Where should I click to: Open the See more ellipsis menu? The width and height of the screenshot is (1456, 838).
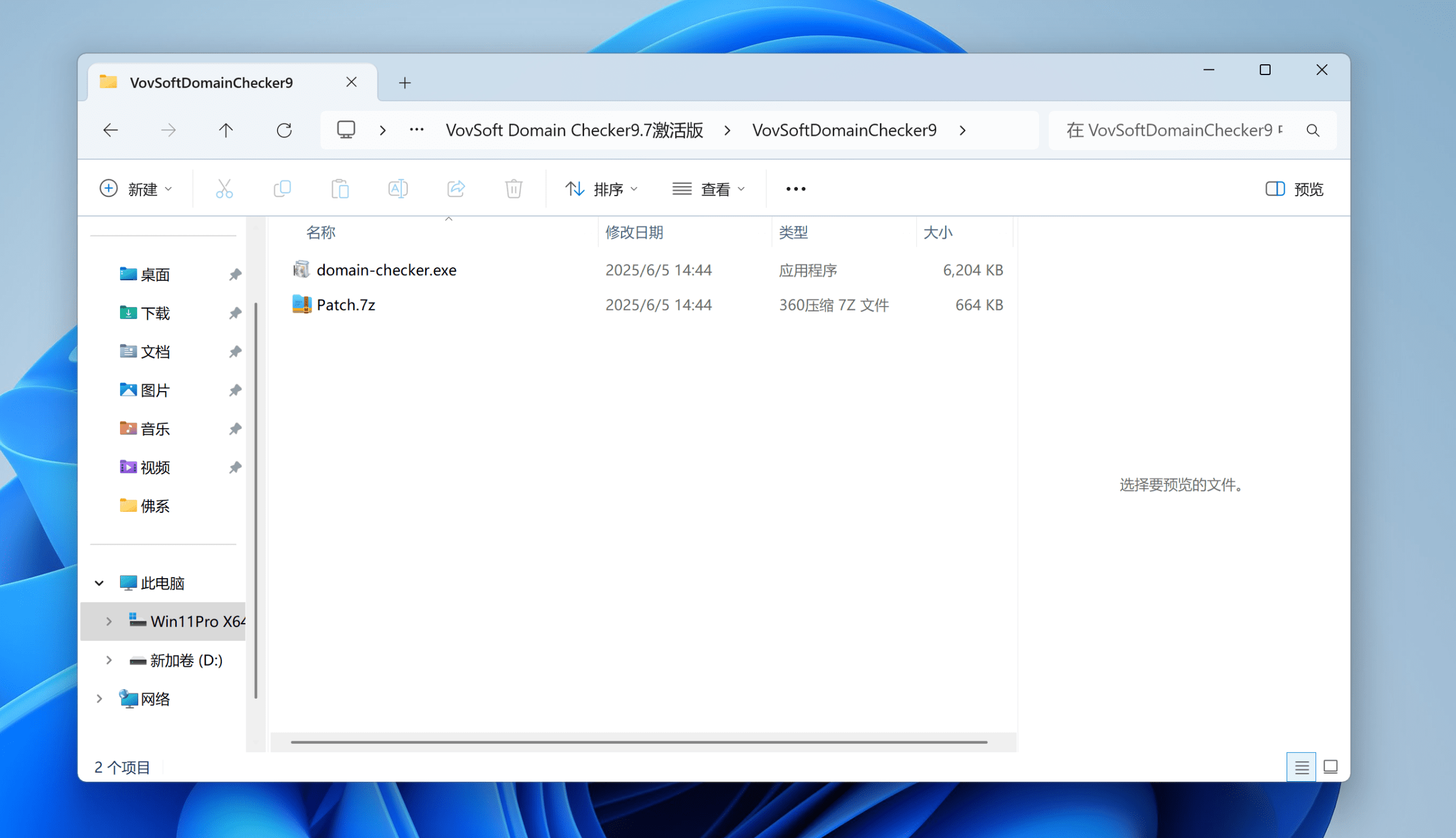796,189
